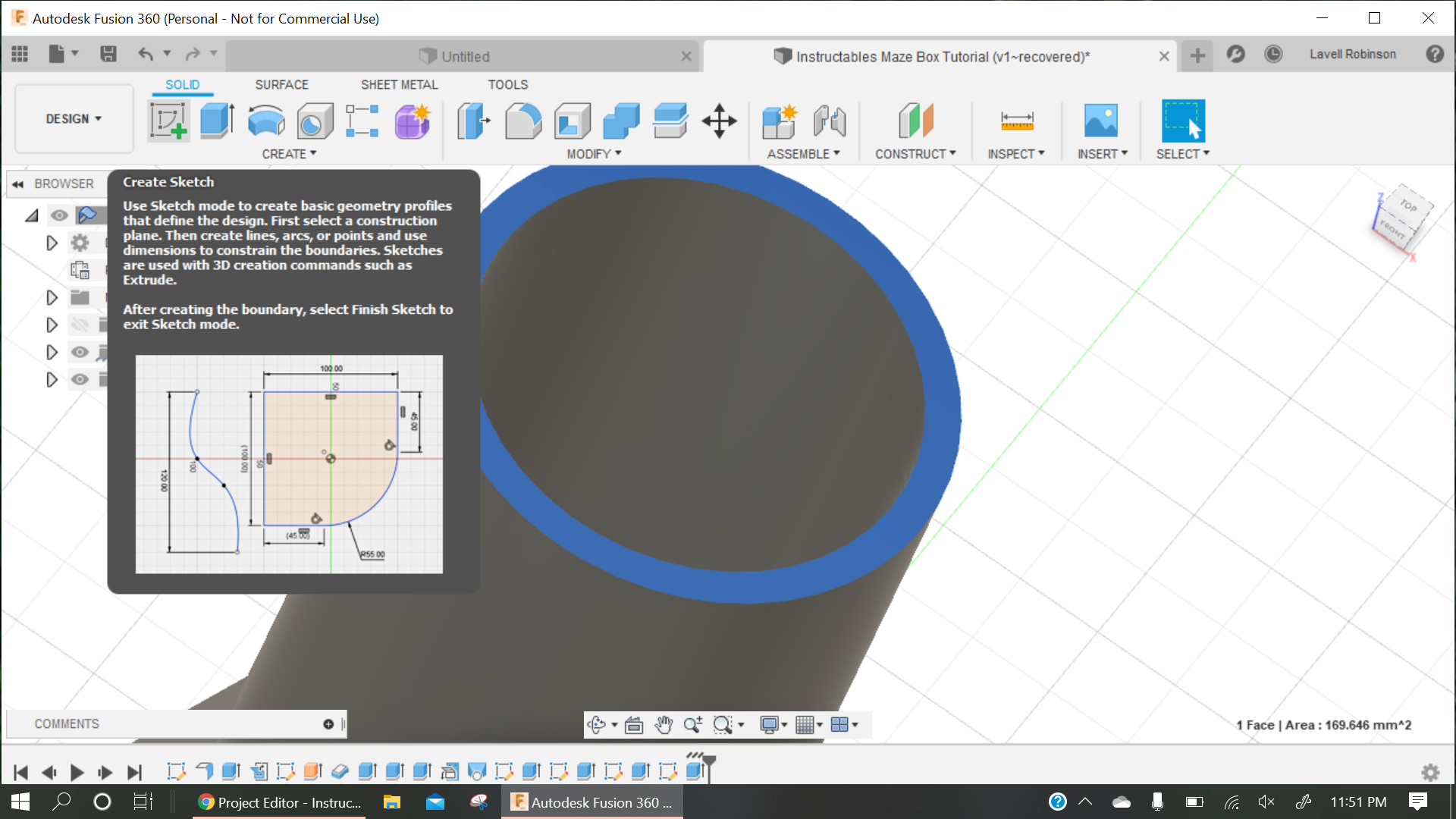Open the ASSEMBLE dropdown menu
Image resolution: width=1456 pixels, height=819 pixels.
tap(803, 154)
